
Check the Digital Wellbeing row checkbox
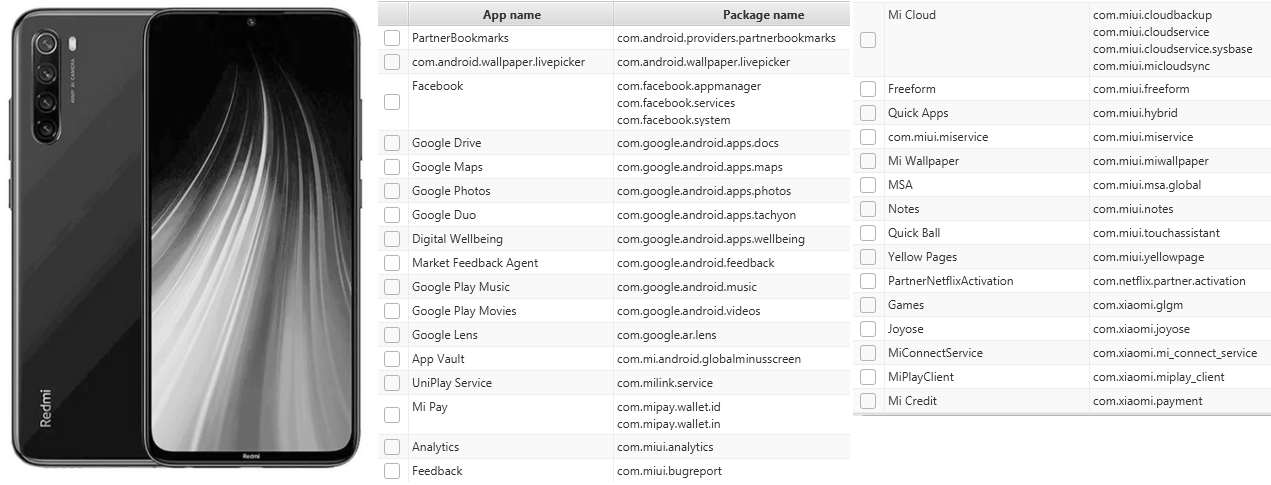(392, 239)
